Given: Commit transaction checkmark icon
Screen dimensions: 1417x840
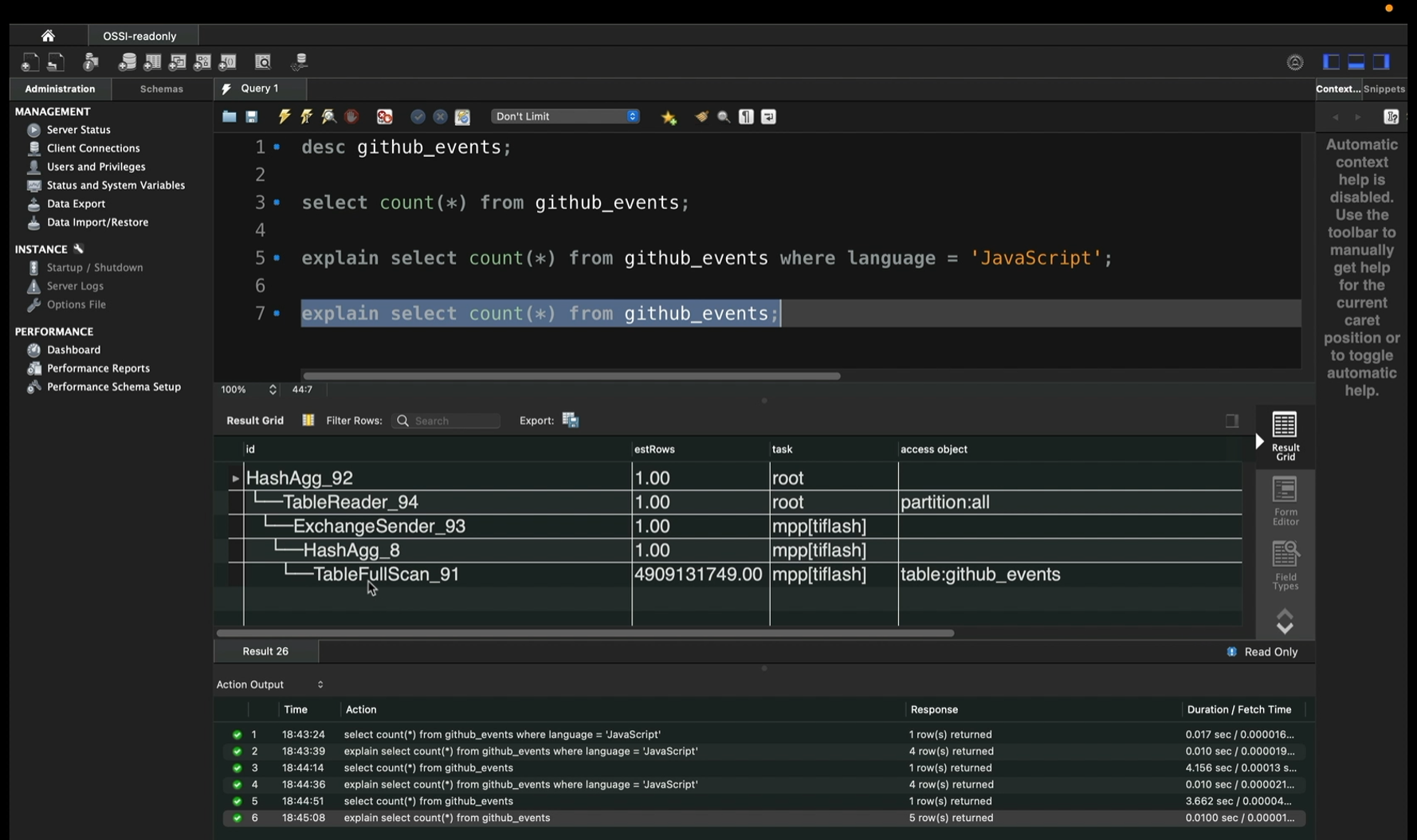Looking at the screenshot, I should (418, 117).
